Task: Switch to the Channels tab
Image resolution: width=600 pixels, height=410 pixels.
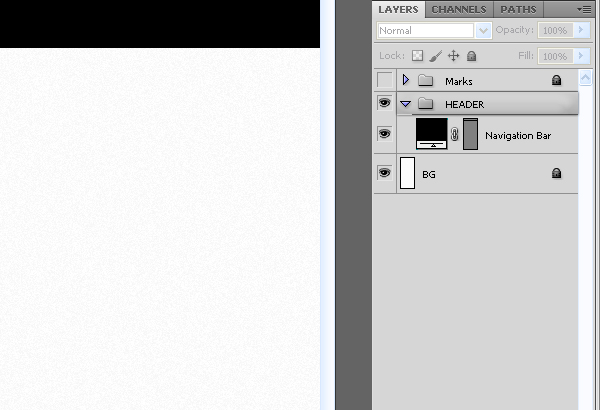Action: click(459, 10)
